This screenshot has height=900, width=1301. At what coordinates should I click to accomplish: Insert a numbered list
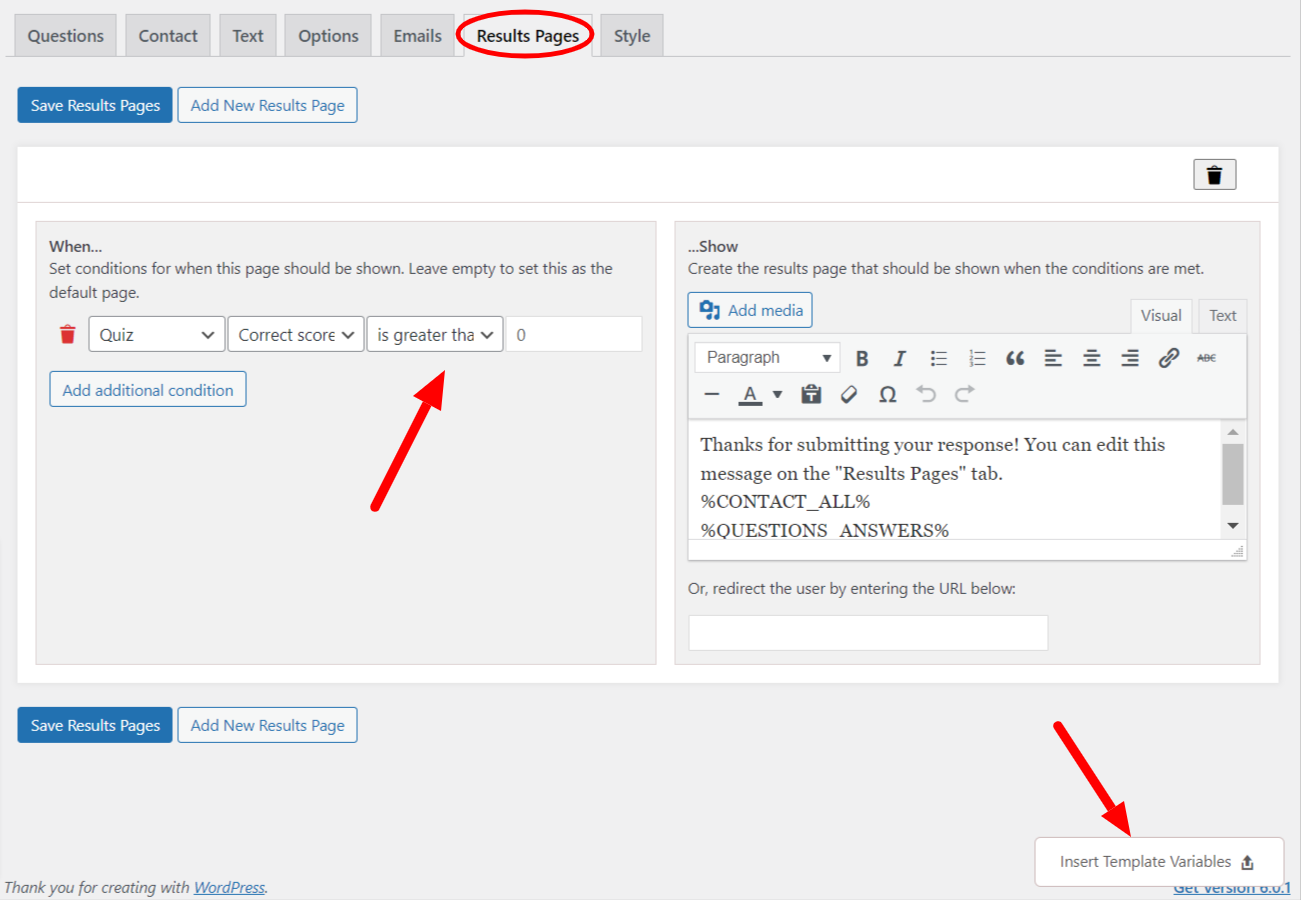click(977, 357)
